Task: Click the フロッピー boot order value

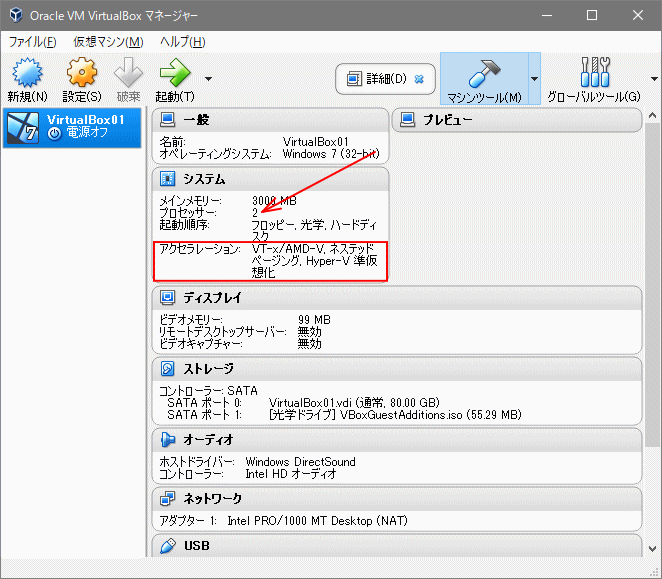Action: pyautogui.click(x=314, y=231)
